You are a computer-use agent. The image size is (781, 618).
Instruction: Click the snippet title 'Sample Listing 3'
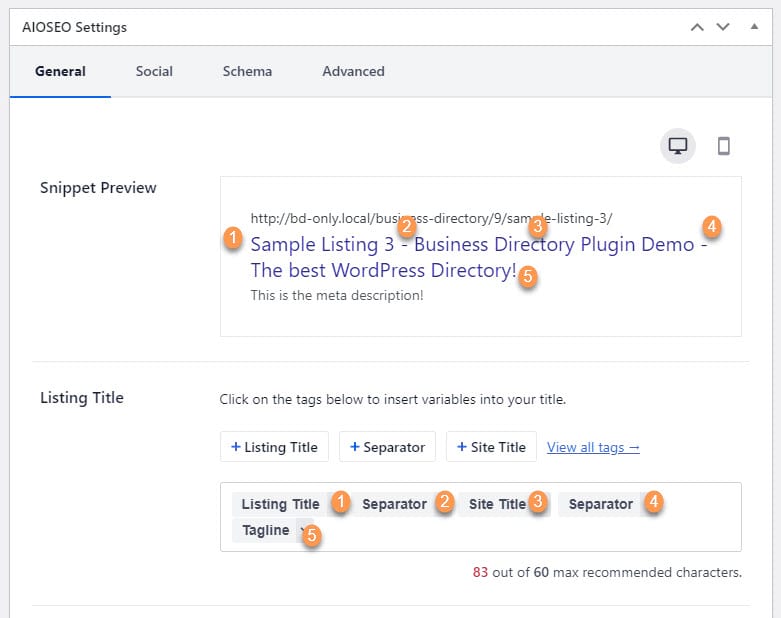tap(322, 245)
